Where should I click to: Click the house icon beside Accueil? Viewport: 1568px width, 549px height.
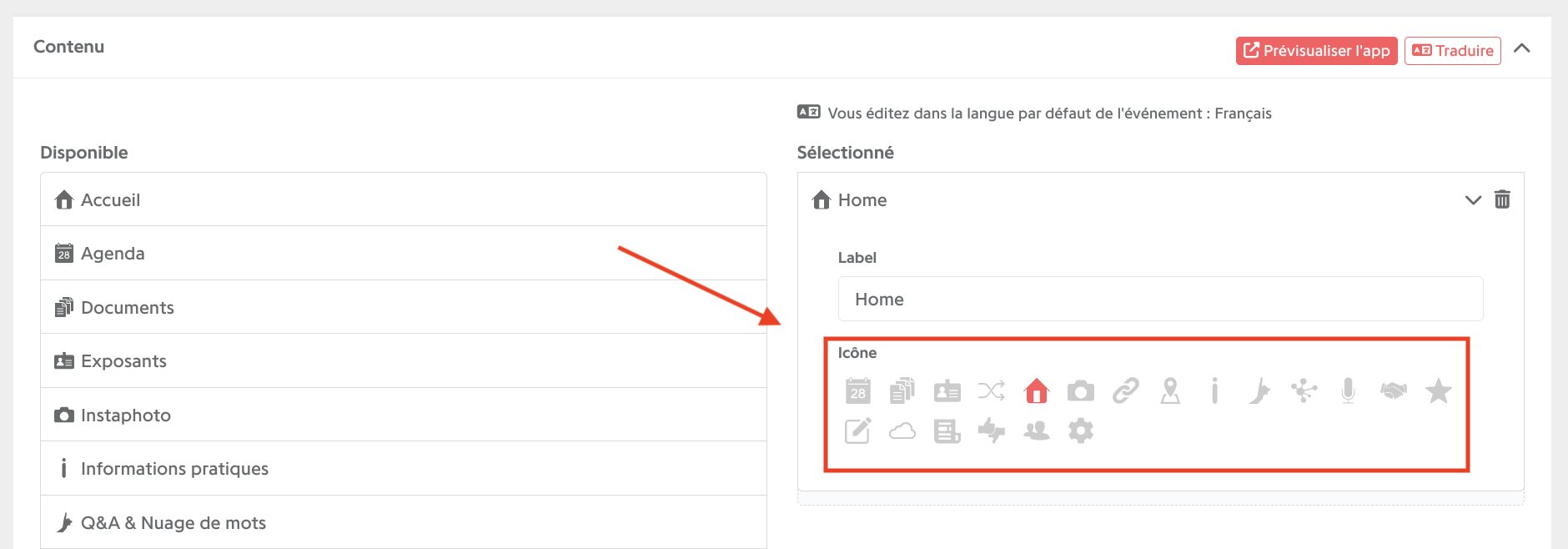click(64, 199)
